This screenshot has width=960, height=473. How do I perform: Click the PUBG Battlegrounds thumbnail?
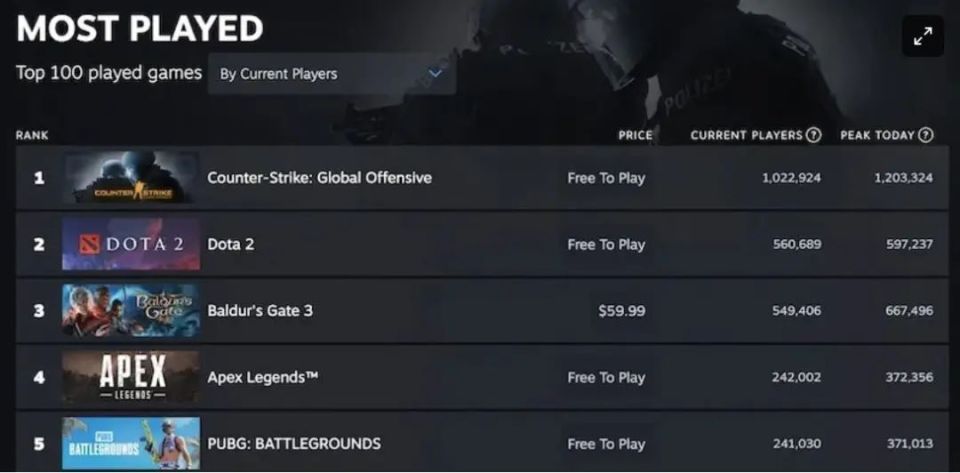131,443
